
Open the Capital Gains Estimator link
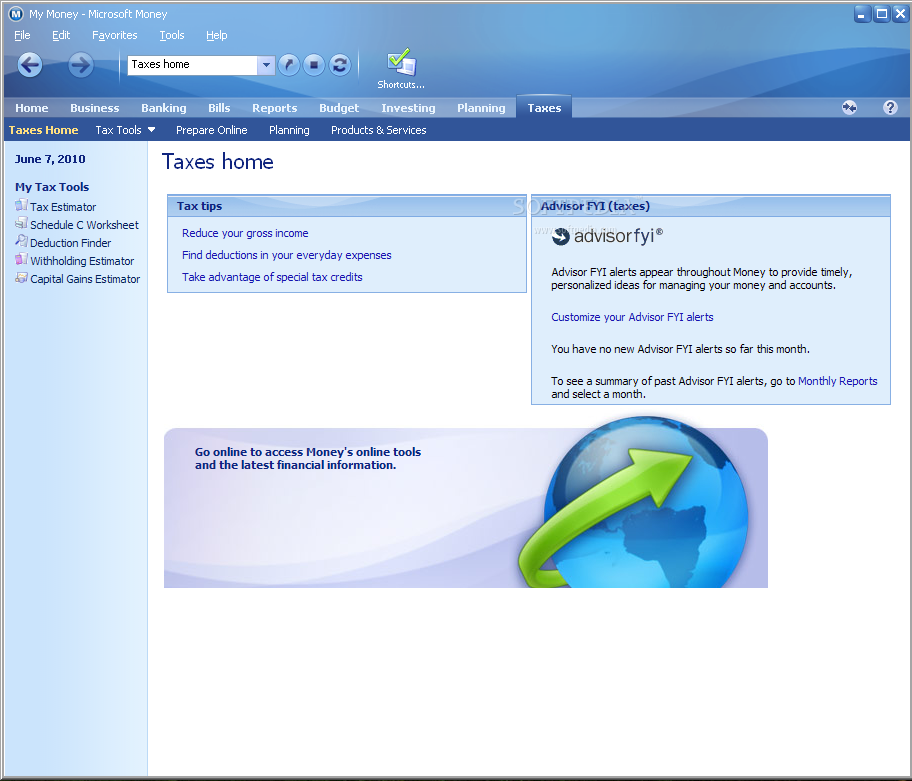coord(85,279)
